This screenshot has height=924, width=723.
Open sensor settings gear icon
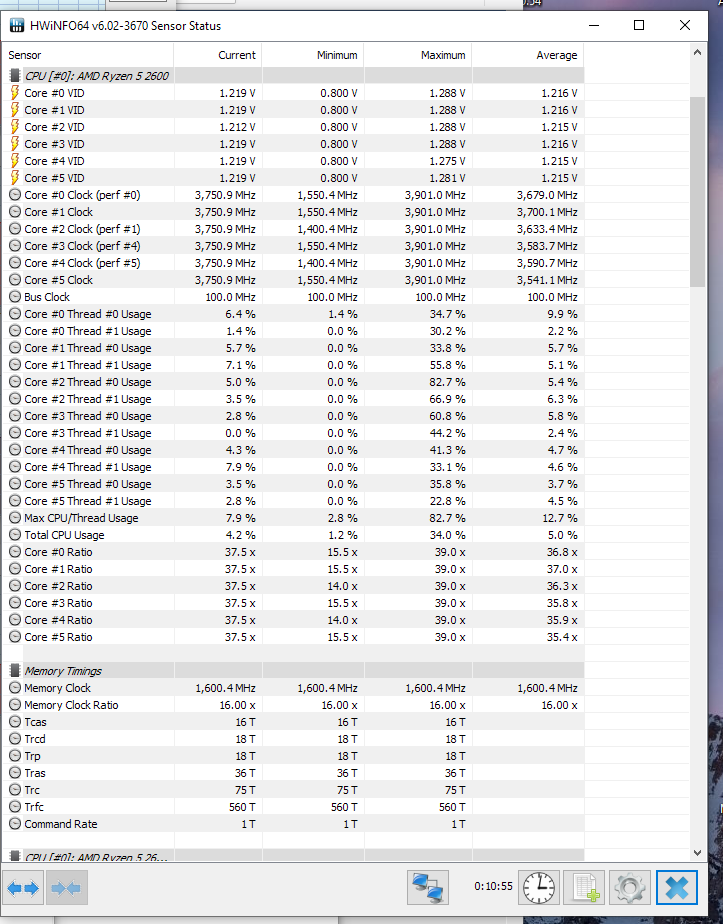point(629,887)
